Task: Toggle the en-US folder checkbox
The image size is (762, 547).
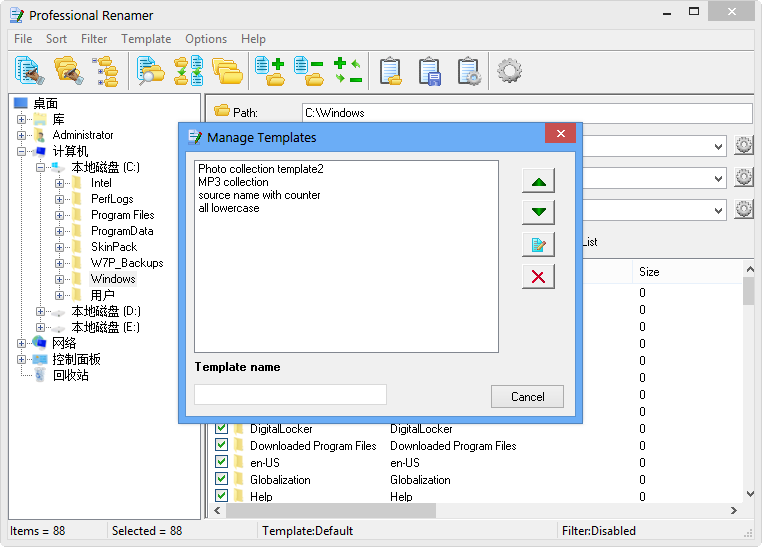Action: pos(222,463)
